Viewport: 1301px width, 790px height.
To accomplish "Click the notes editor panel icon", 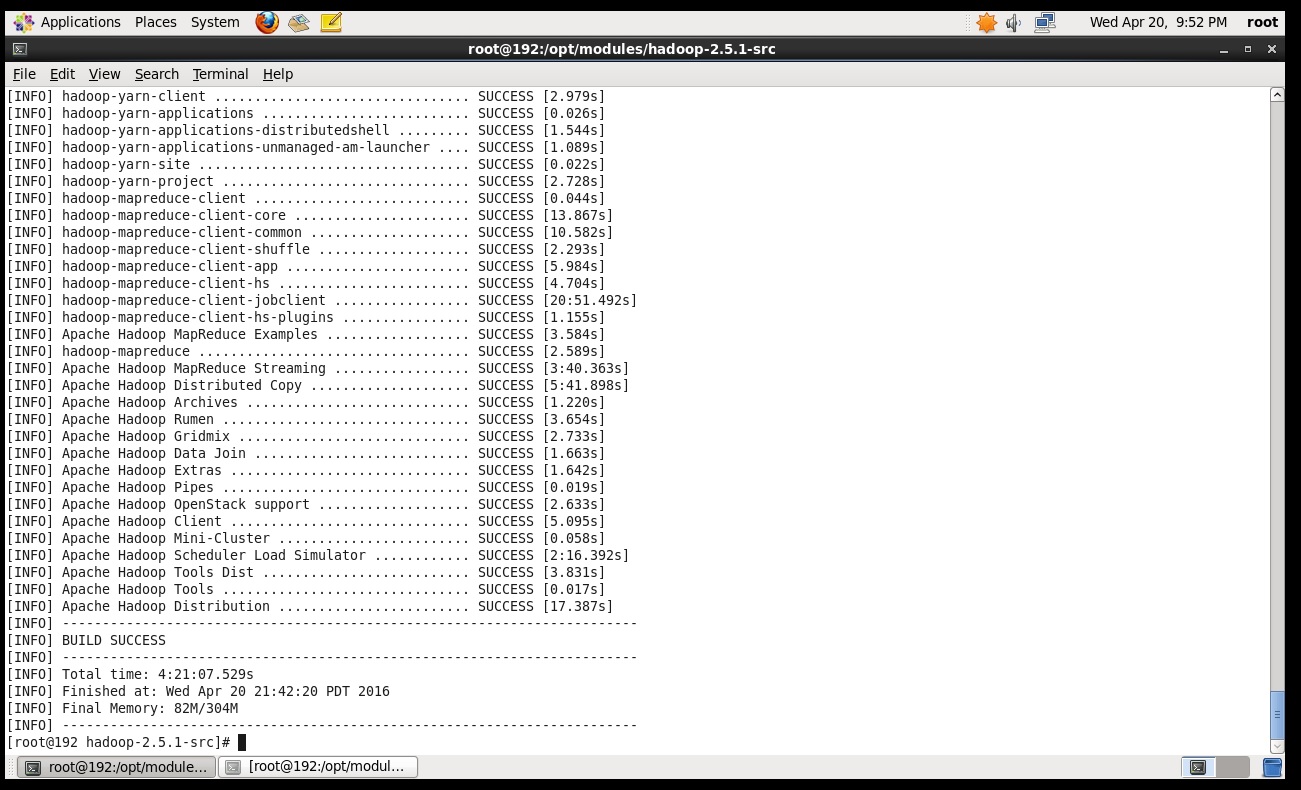I will pyautogui.click(x=332, y=22).
